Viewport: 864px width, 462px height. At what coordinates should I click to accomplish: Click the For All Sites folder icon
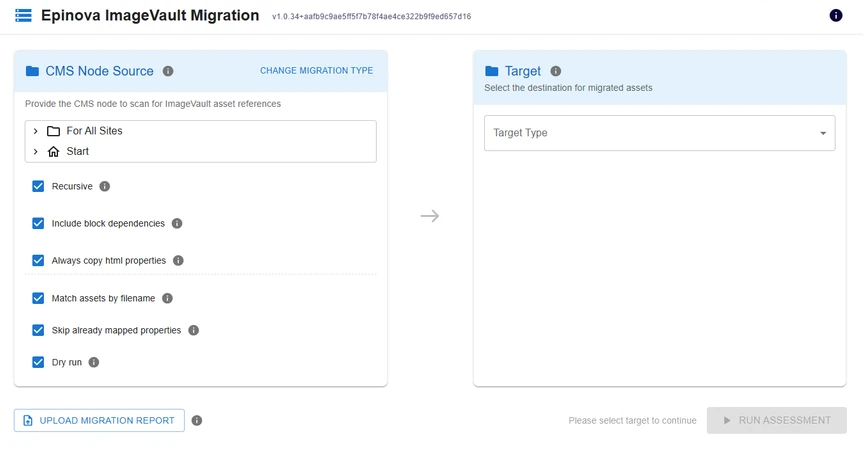[x=53, y=131]
